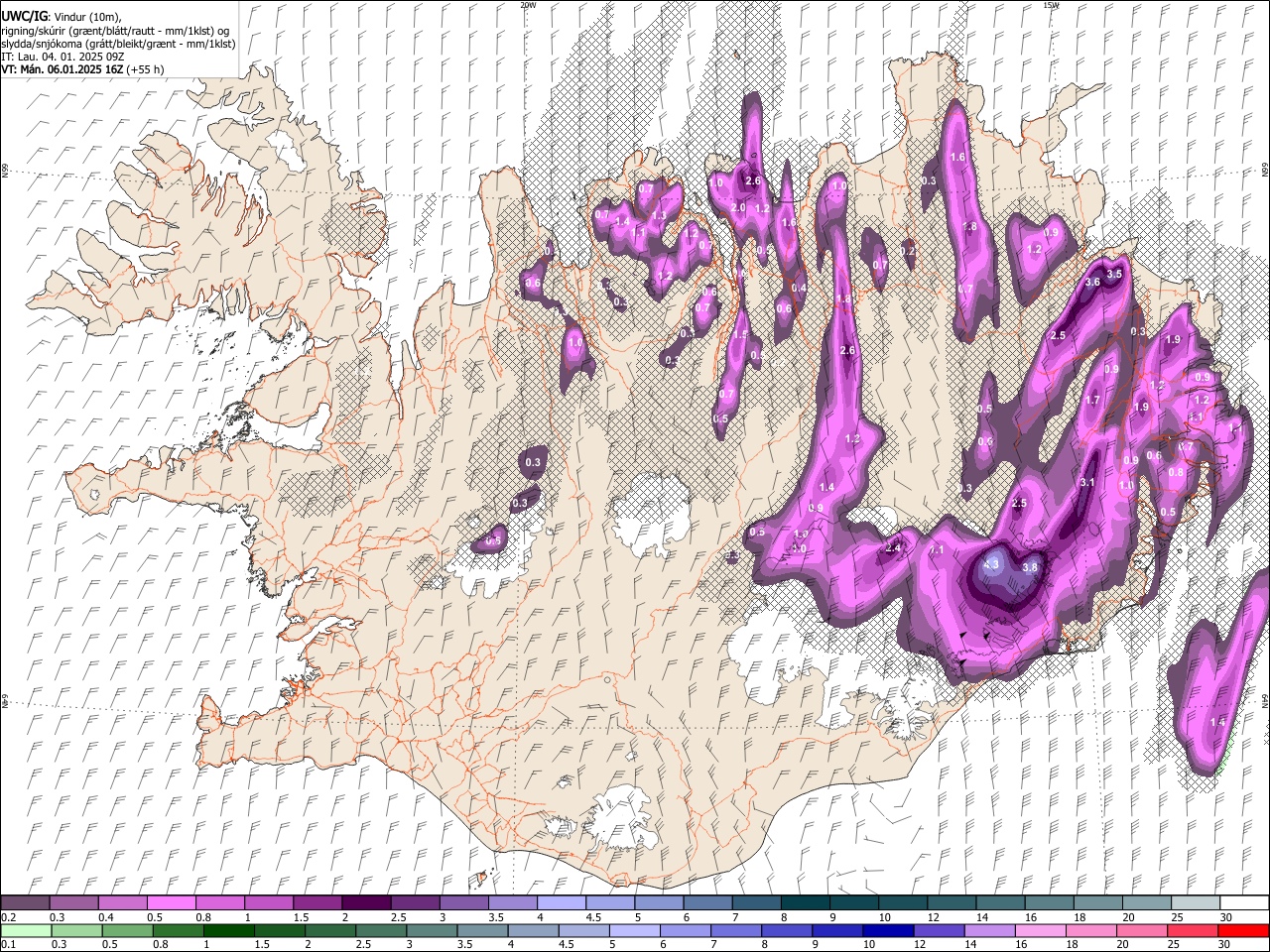1270x952 pixels.
Task: Select the top legend magenta swatch between 0.5 and 0.8
Action: [171, 903]
